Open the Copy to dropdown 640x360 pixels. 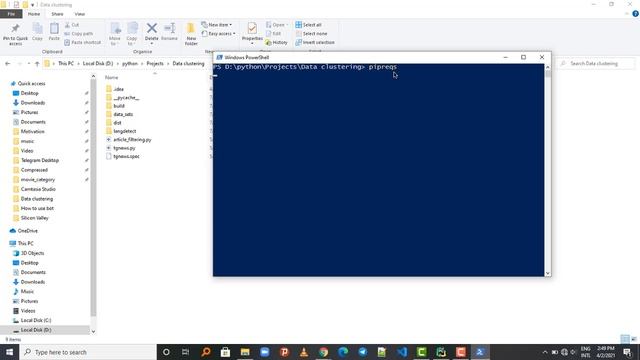pyautogui.click(x=132, y=34)
